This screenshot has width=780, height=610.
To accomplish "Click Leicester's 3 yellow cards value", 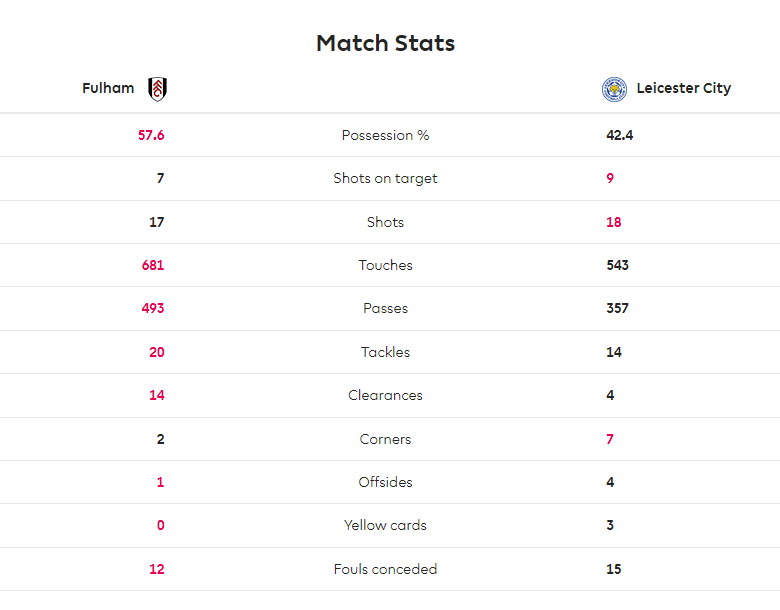I will (610, 525).
